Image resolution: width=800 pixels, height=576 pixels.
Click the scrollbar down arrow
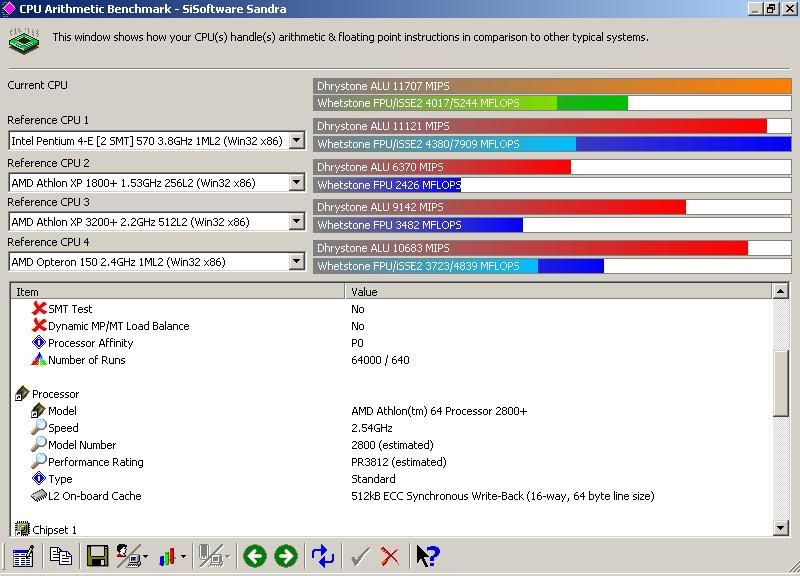coord(781,528)
